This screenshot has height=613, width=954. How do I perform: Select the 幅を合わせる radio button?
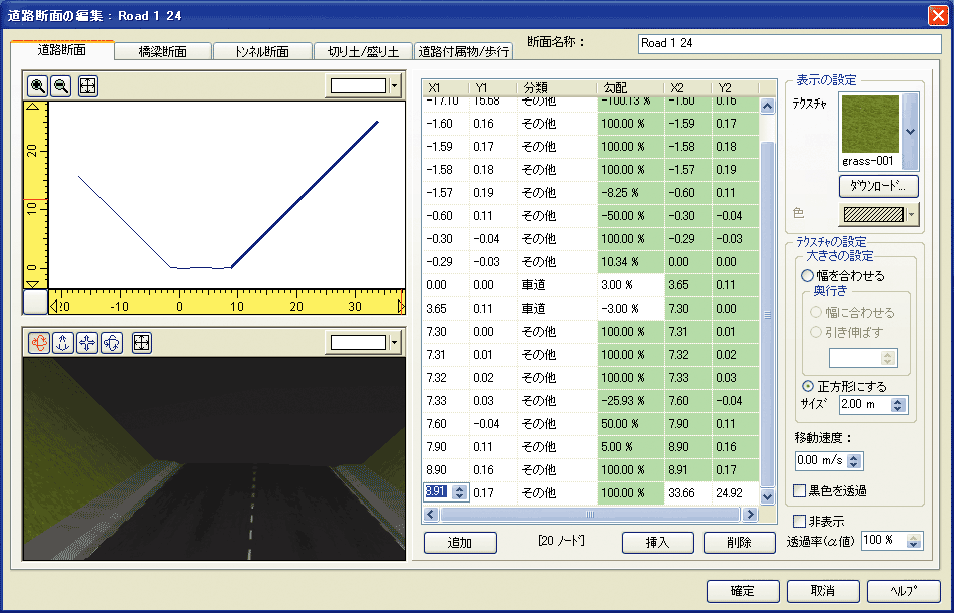tap(807, 275)
